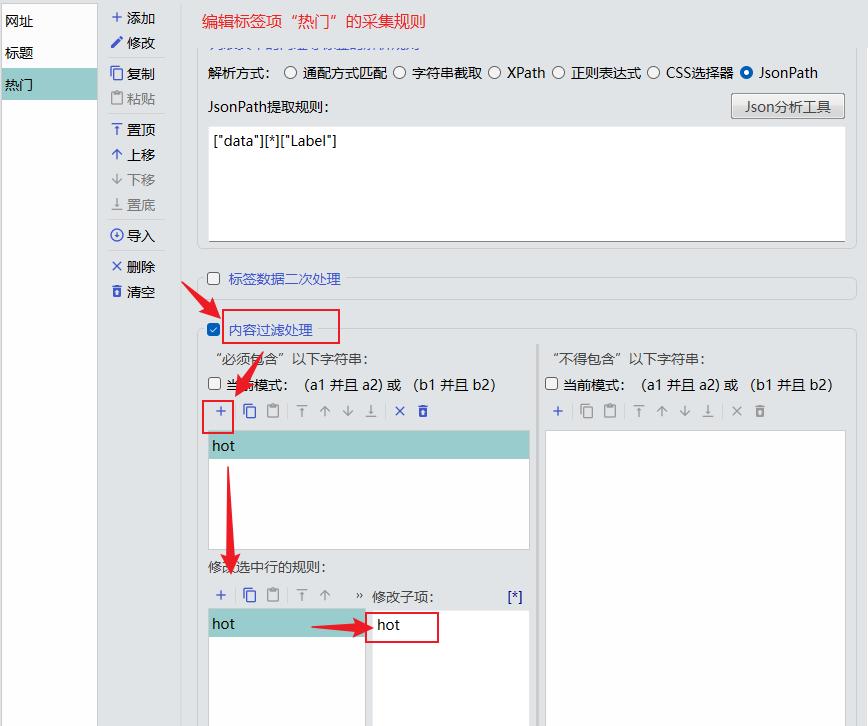Paste icon in 必须包含 toolbar
The width and height of the screenshot is (868, 726).
pos(273,411)
